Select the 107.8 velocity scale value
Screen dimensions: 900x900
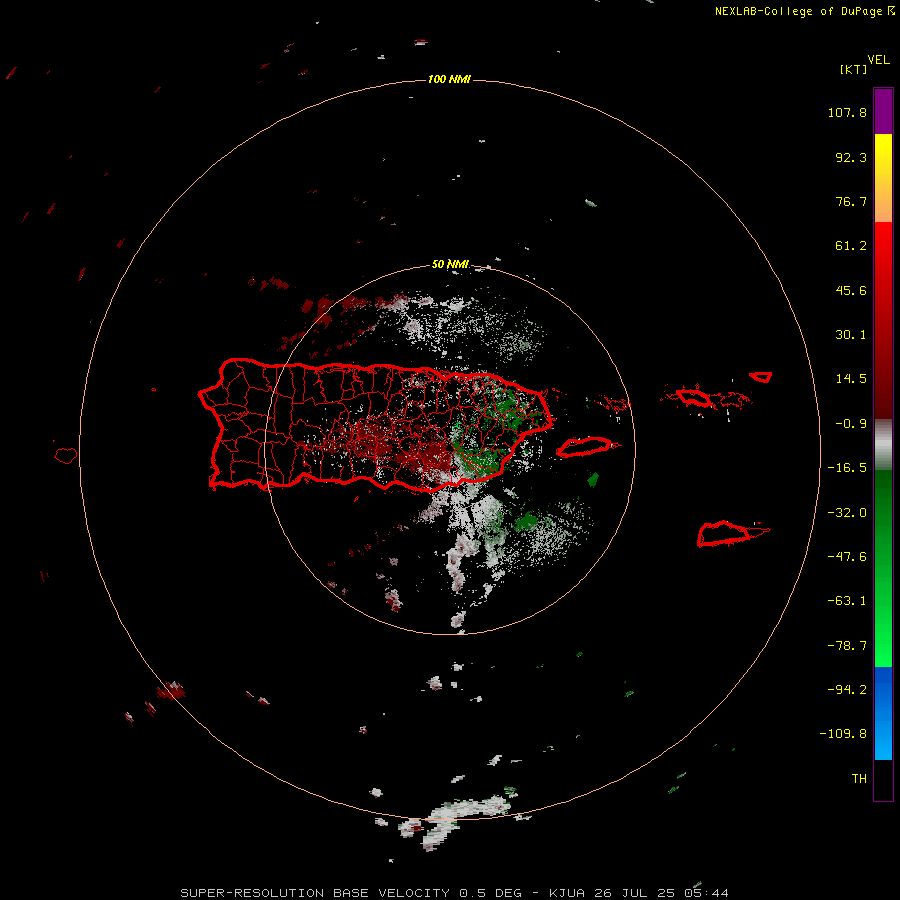click(847, 112)
